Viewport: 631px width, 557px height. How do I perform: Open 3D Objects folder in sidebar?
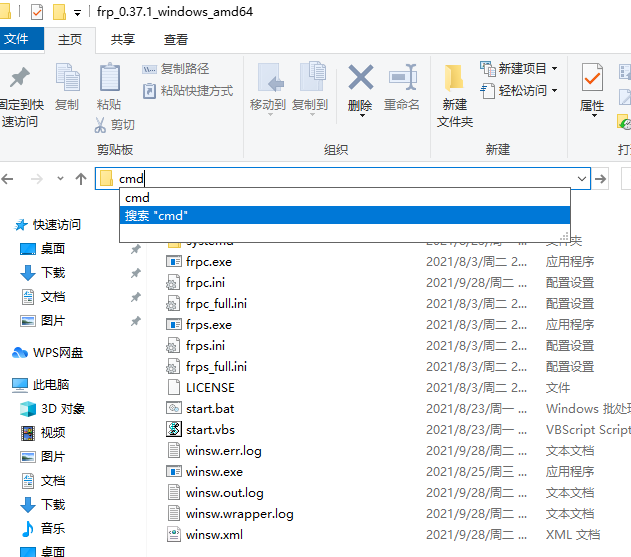53,409
